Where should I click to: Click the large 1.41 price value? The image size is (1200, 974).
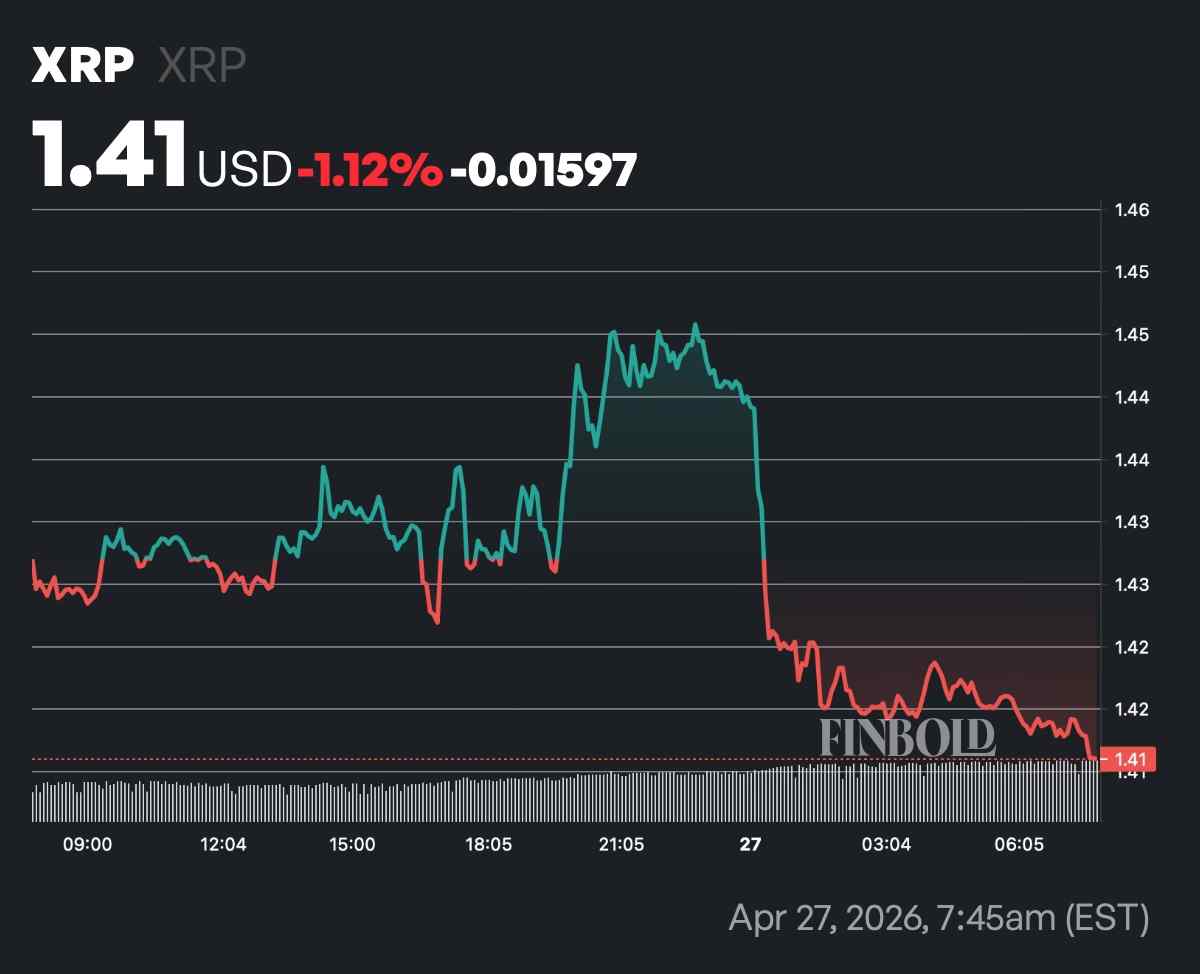tap(110, 155)
